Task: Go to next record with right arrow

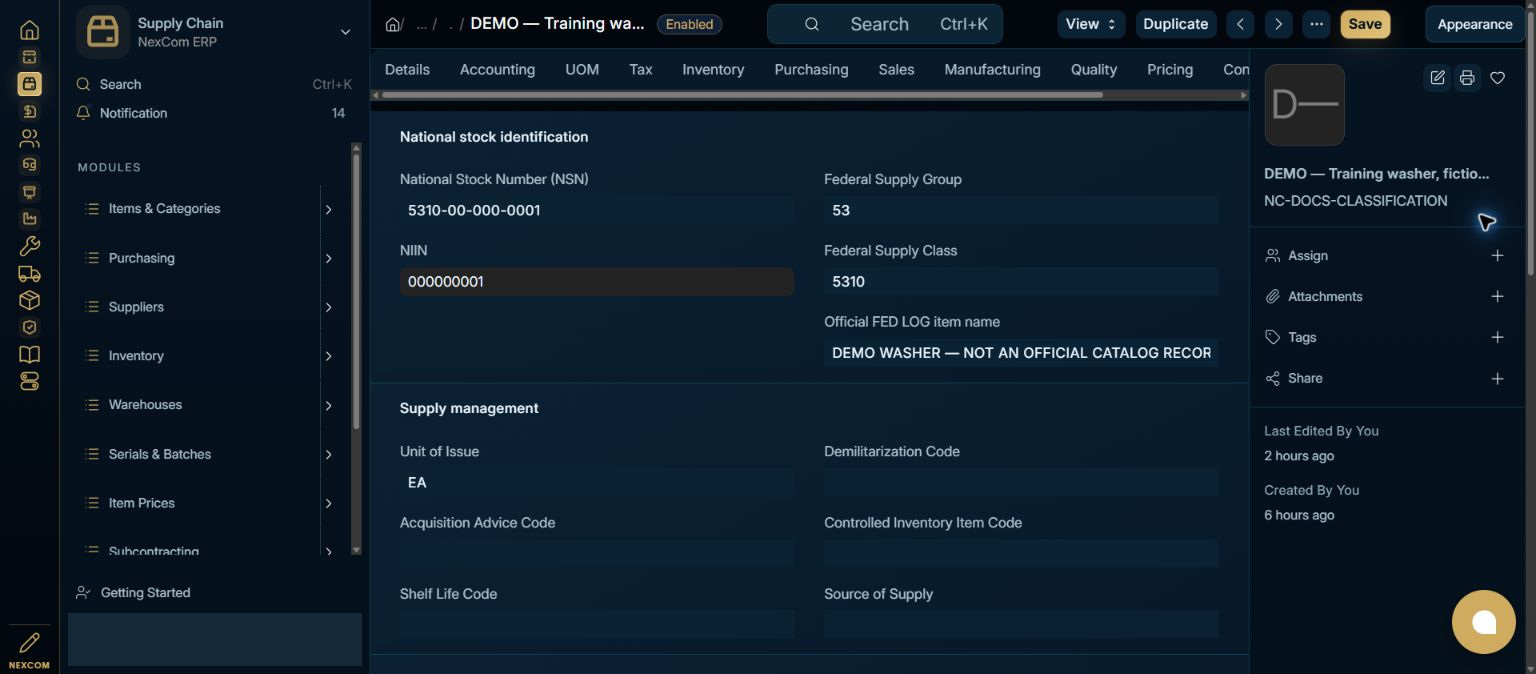Action: pyautogui.click(x=1278, y=24)
